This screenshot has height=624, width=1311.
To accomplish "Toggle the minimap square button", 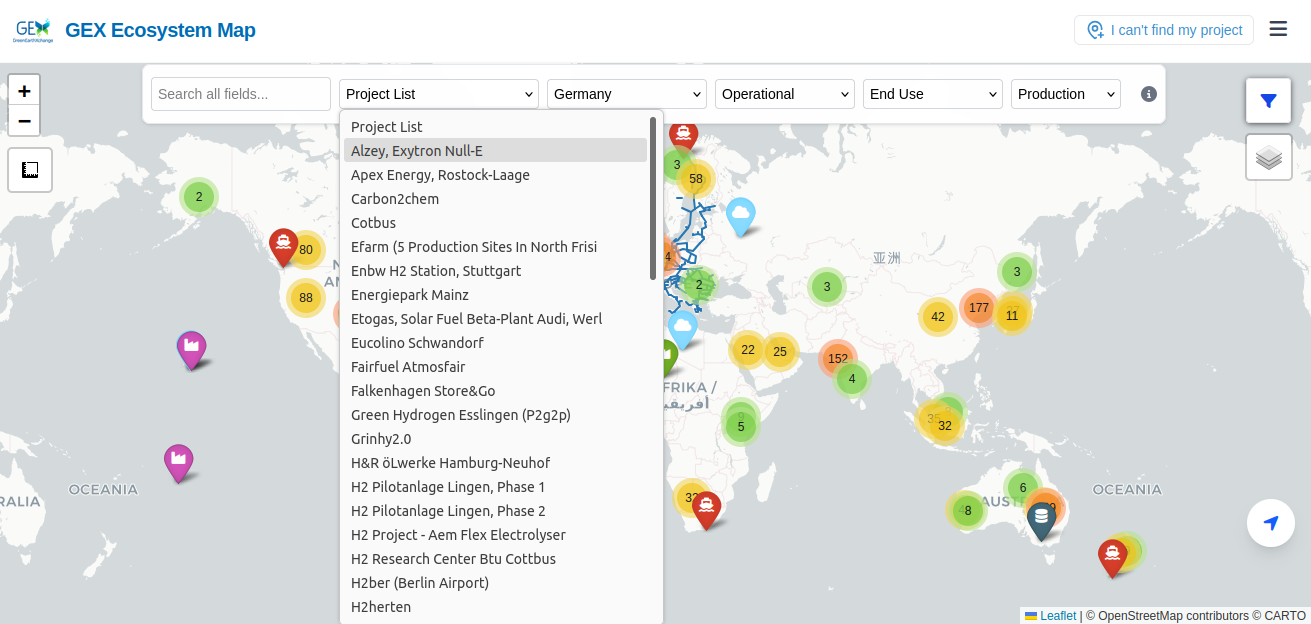I will tap(30, 170).
